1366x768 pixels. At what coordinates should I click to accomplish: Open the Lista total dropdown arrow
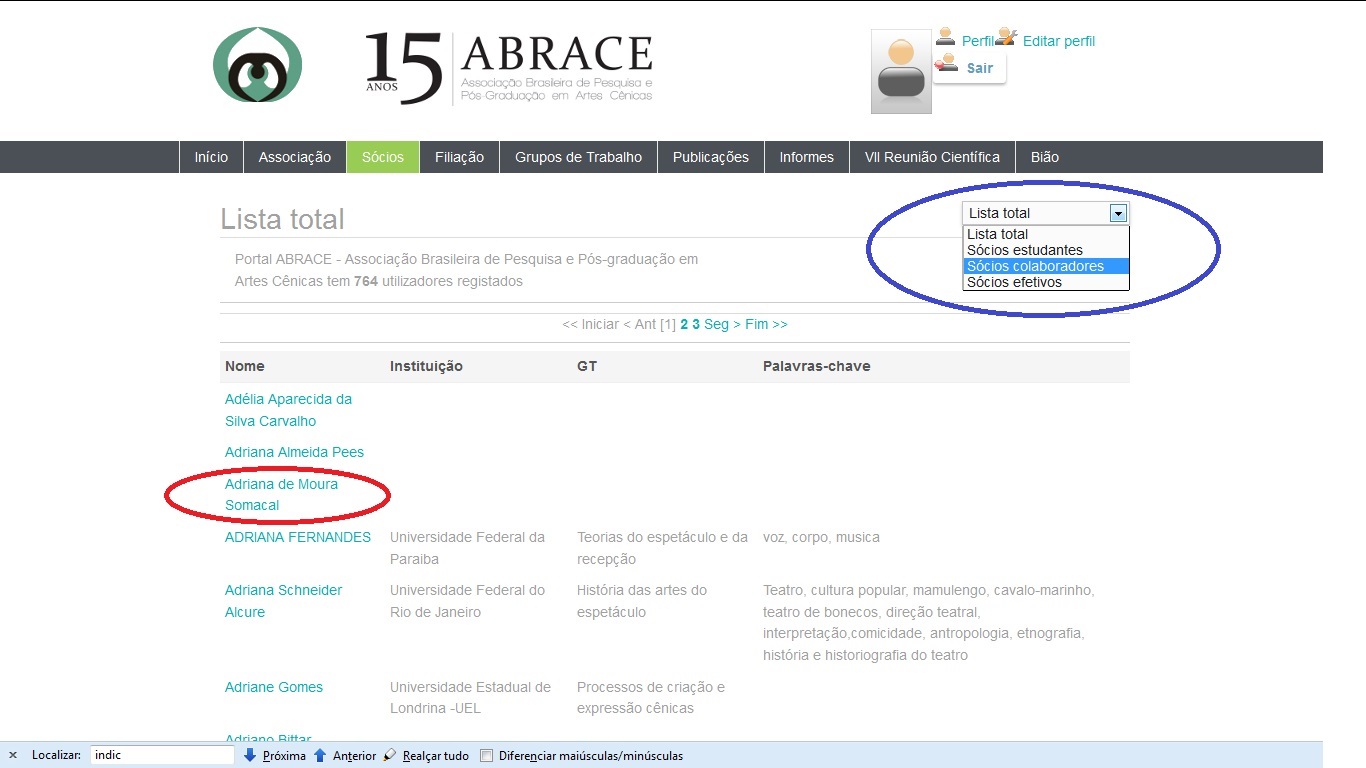tap(1118, 213)
